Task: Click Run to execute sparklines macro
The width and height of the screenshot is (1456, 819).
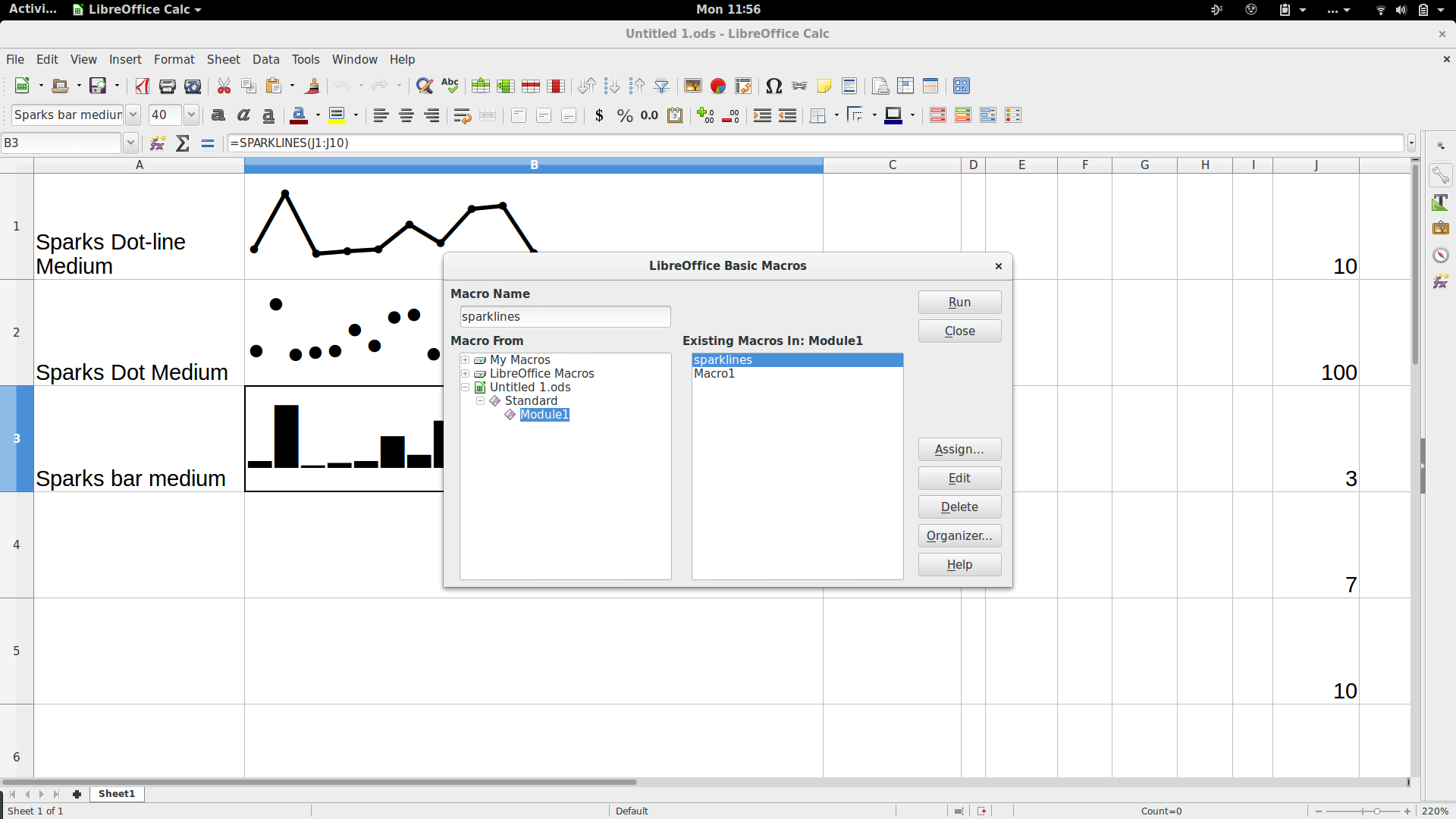Action: pos(959,301)
